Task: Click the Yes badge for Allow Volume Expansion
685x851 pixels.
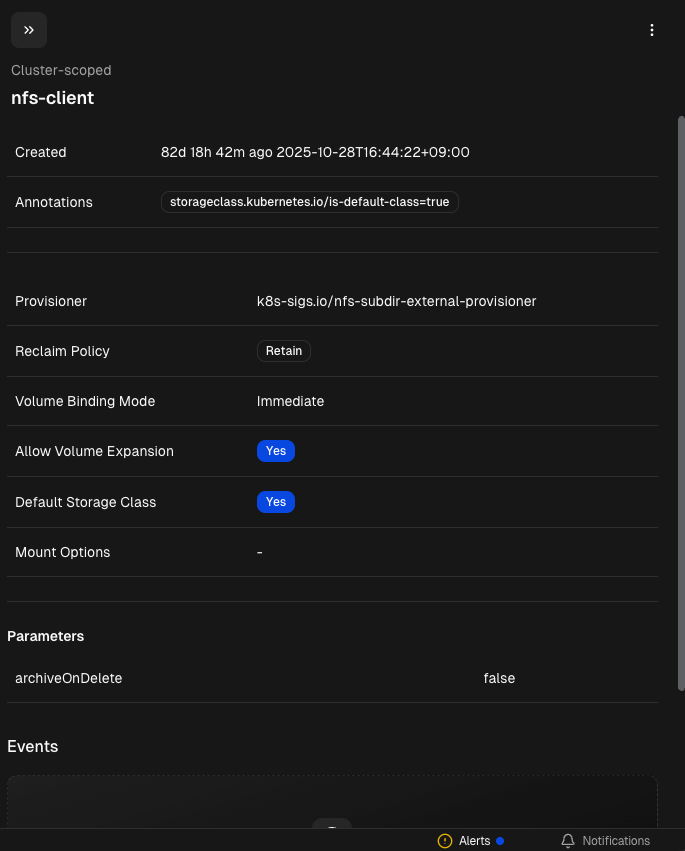Action: coord(276,451)
